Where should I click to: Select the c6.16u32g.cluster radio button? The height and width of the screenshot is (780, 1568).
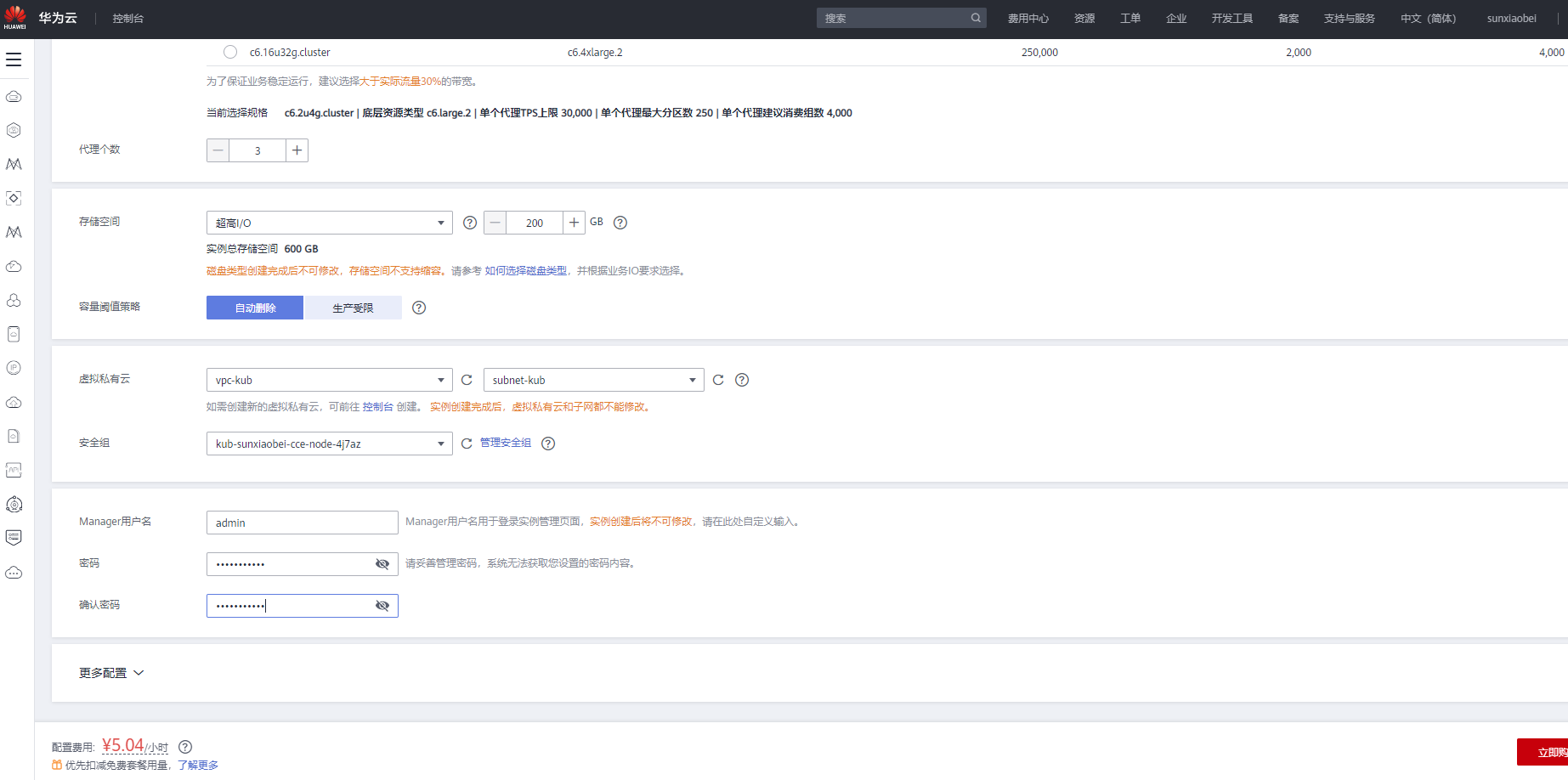pyautogui.click(x=230, y=52)
